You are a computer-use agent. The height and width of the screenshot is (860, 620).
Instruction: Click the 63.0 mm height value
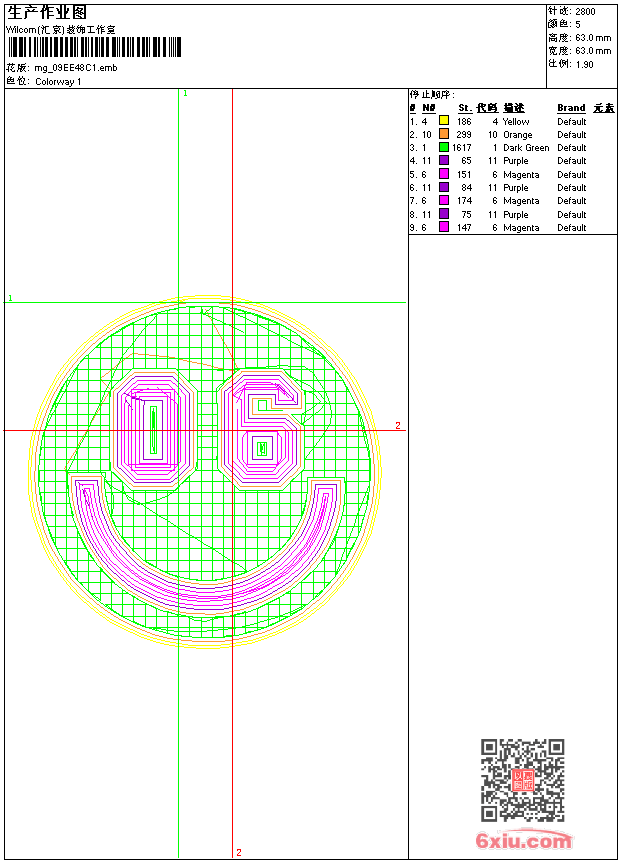tap(593, 38)
